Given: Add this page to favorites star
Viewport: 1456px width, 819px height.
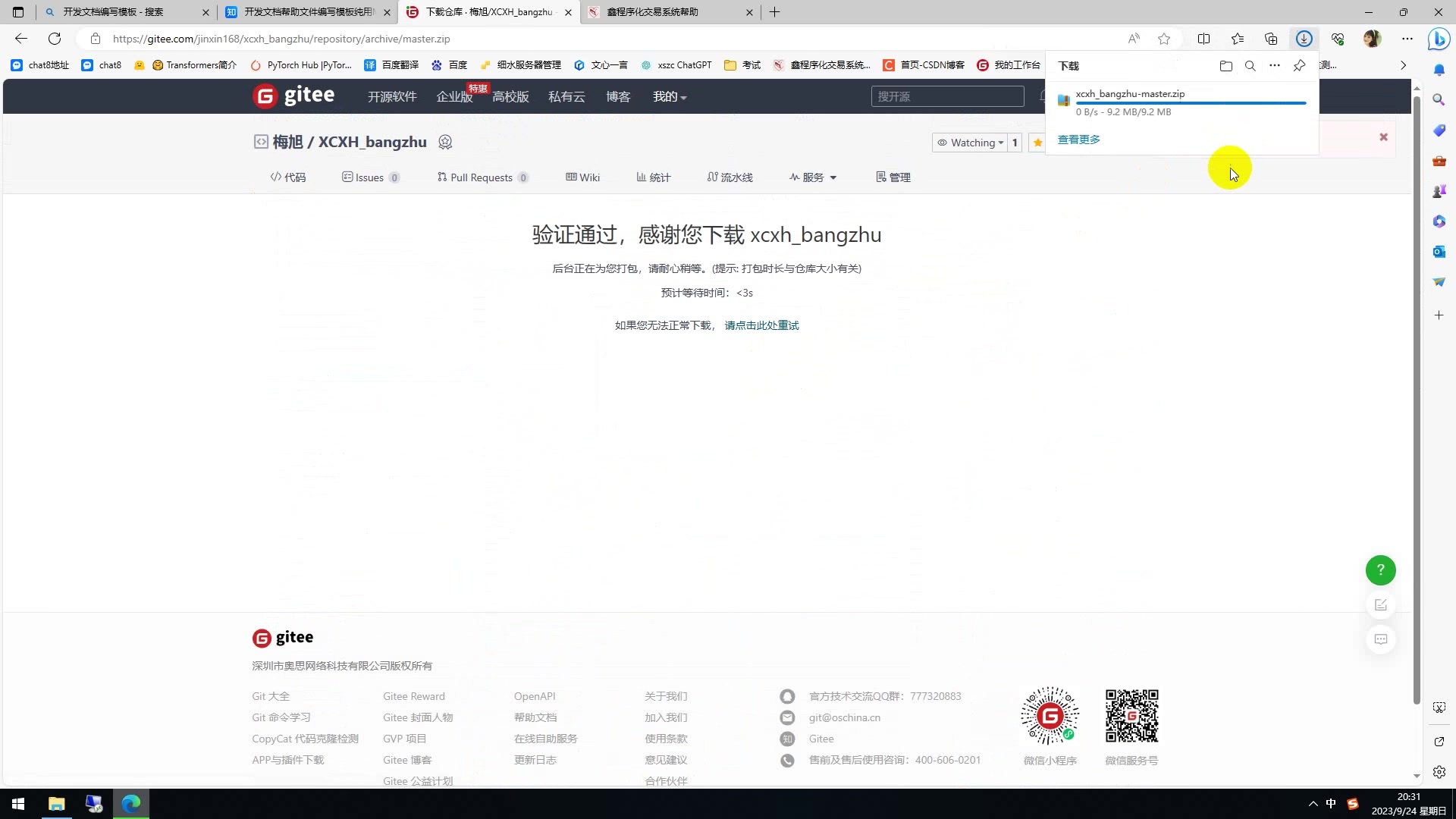Looking at the screenshot, I should coord(1164,39).
